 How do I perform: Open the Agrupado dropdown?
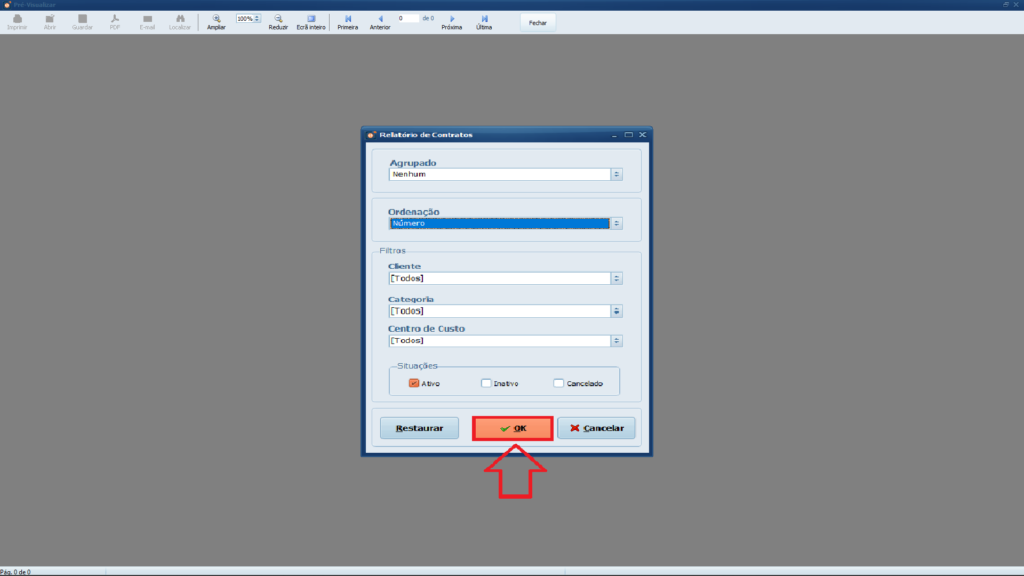pos(616,174)
